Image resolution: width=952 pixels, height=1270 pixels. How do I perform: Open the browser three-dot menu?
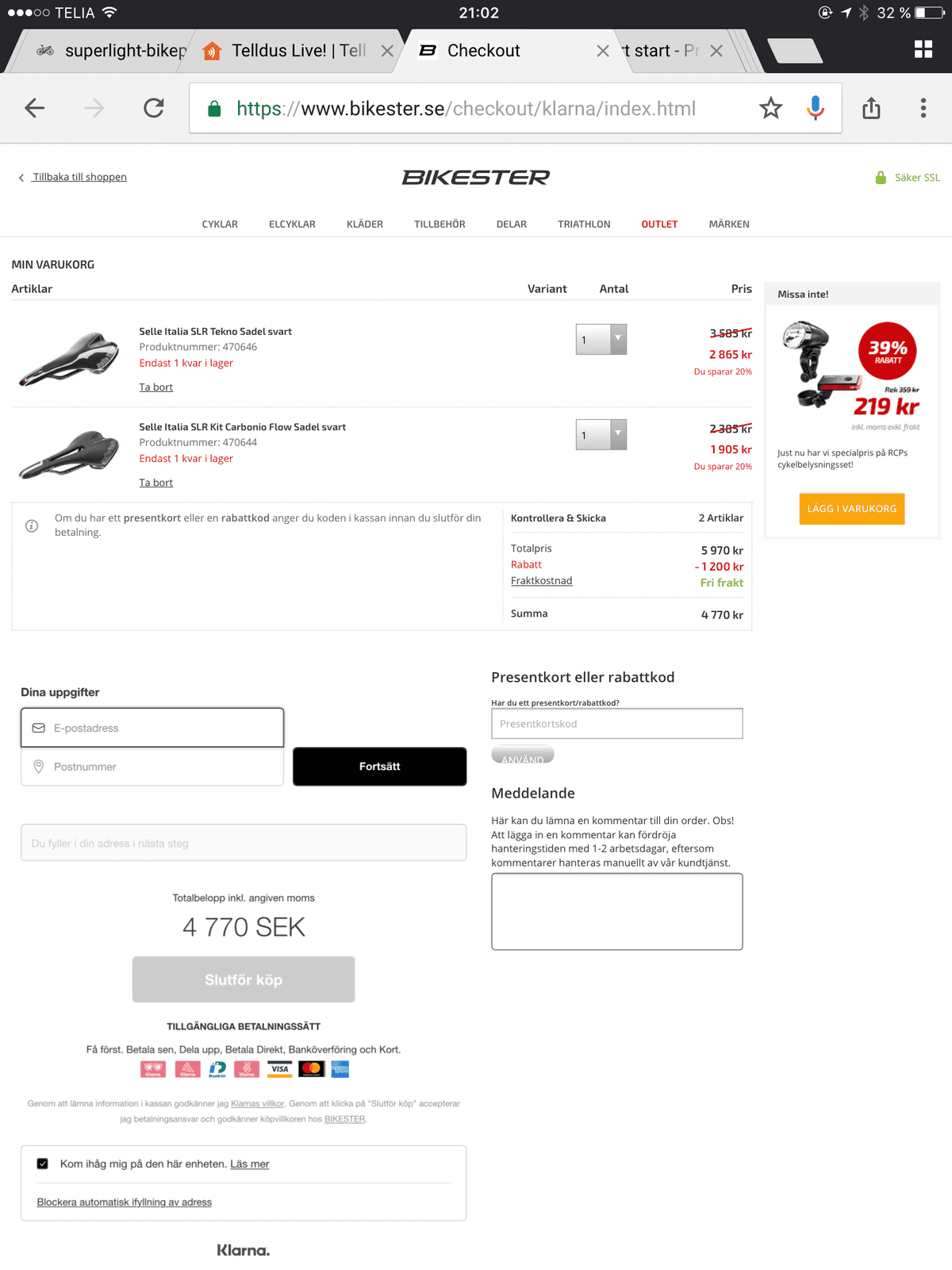point(923,108)
